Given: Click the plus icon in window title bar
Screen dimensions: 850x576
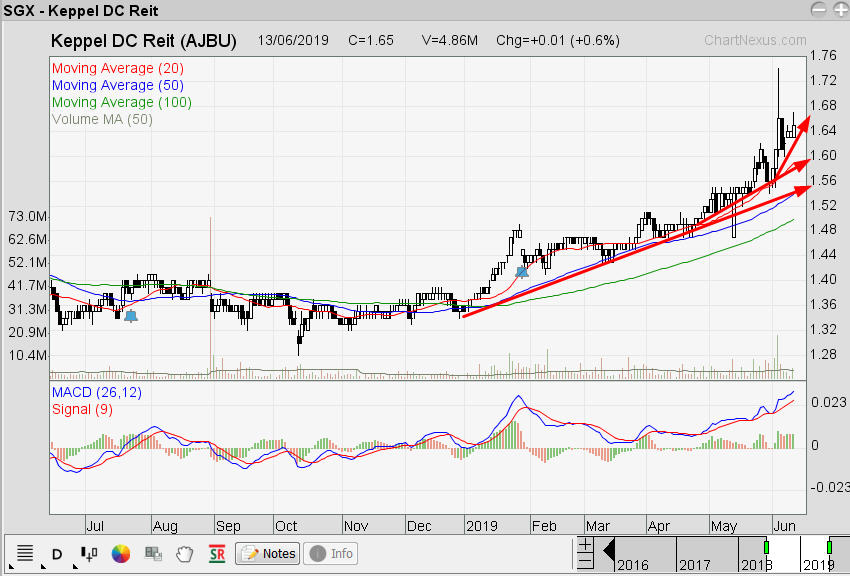Looking at the screenshot, I should 840,9.
